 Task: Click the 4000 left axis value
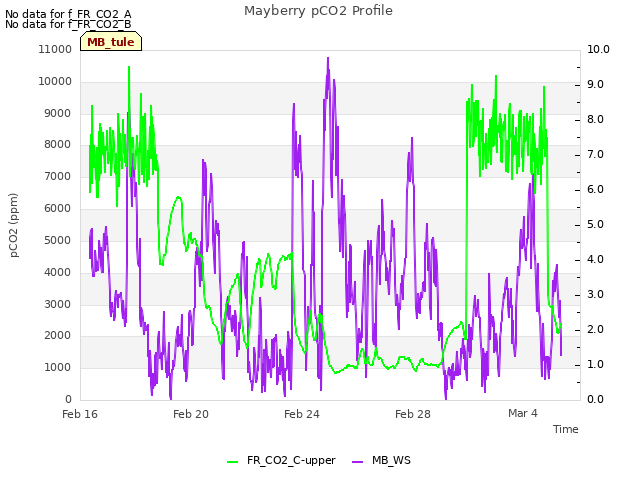point(58,273)
